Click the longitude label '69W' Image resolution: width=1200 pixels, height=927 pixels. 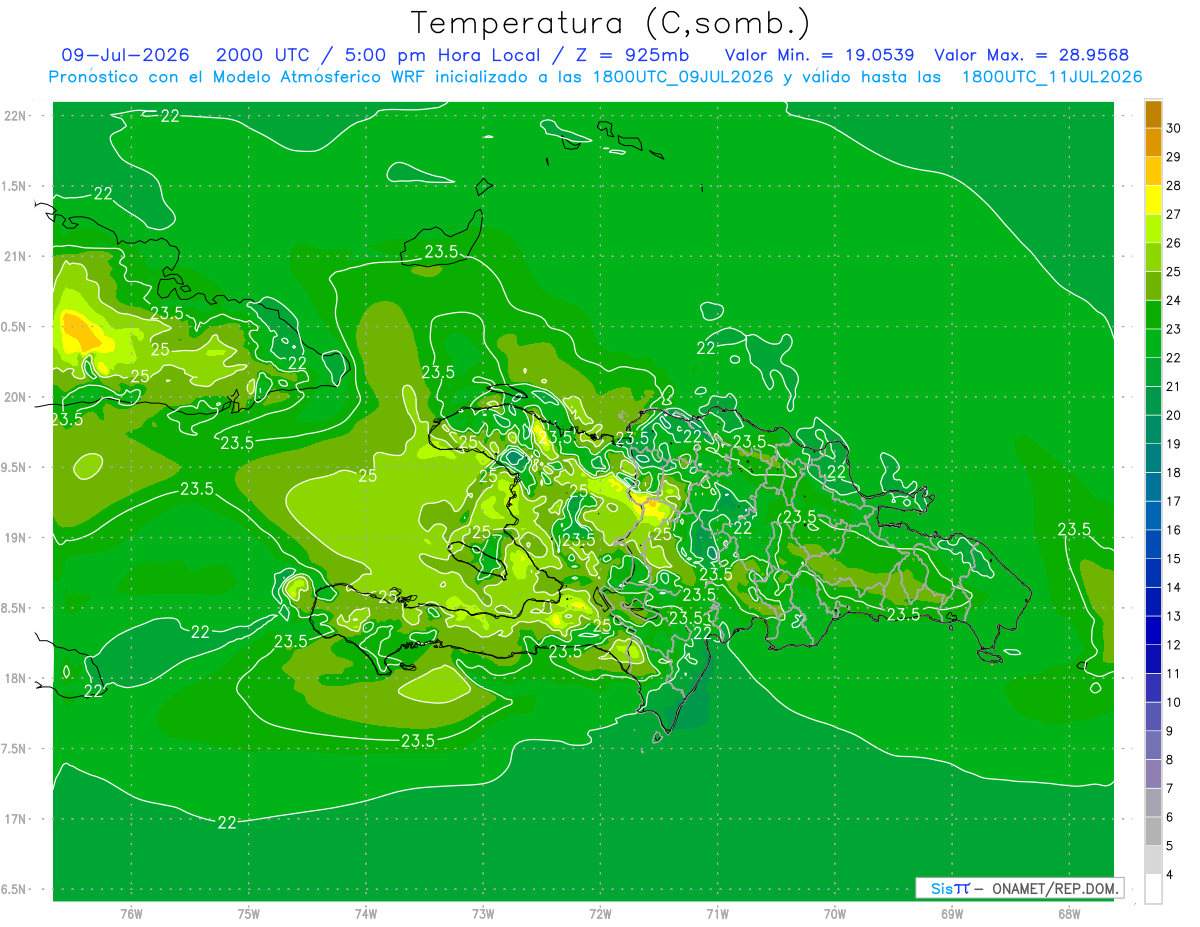pyautogui.click(x=951, y=913)
